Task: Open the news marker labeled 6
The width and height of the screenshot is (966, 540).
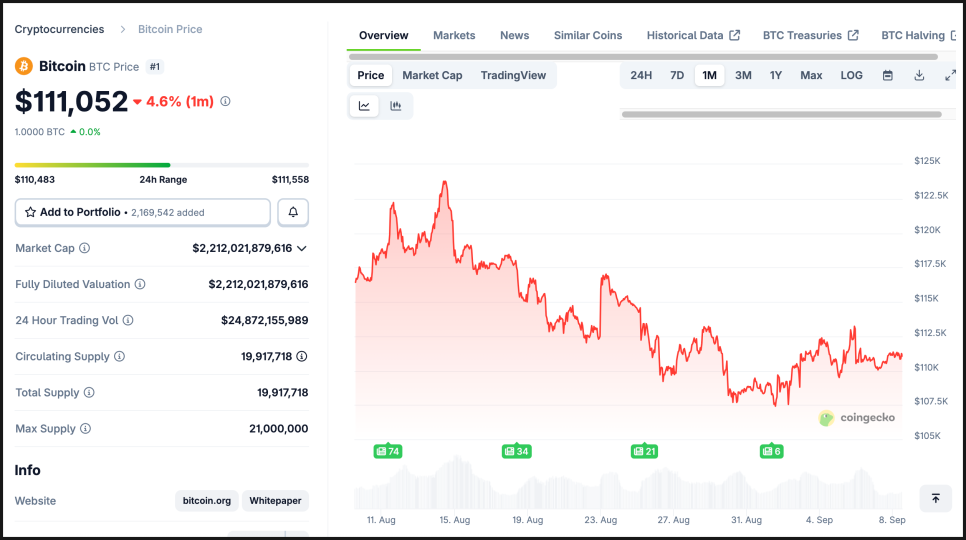Action: 771,451
